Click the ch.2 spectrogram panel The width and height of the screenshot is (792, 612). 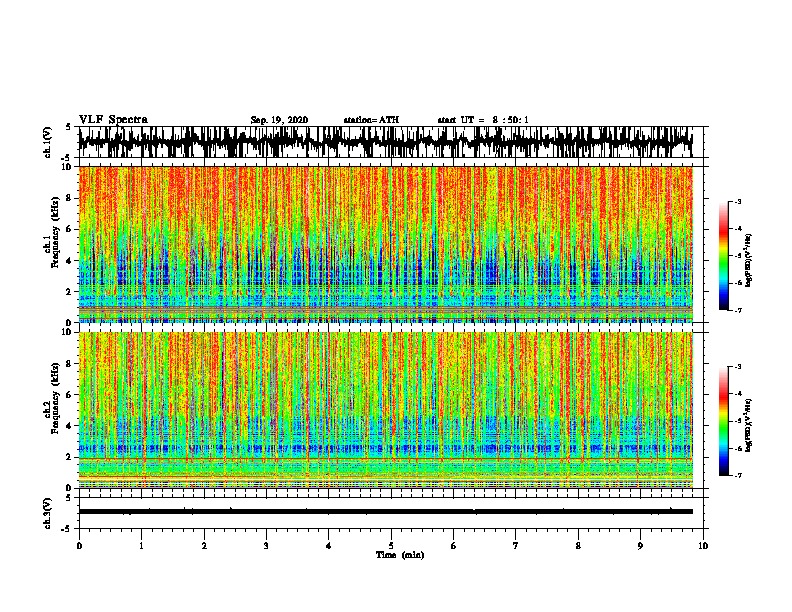coord(386,410)
